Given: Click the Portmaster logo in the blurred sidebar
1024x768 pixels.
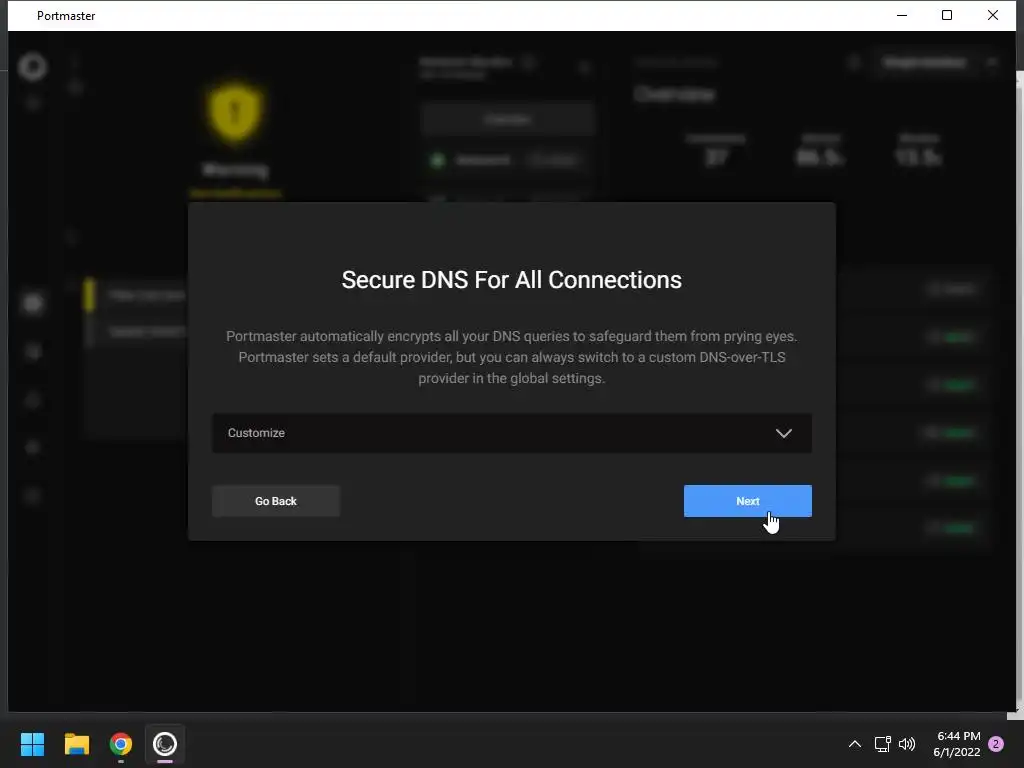Looking at the screenshot, I should [x=33, y=67].
